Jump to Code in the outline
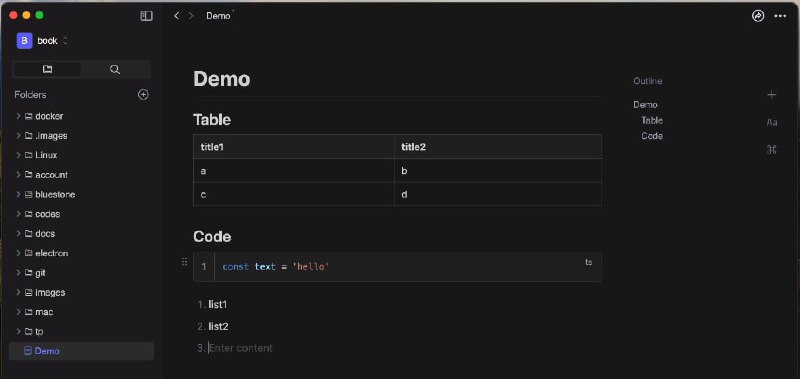The image size is (800, 379). (652, 136)
